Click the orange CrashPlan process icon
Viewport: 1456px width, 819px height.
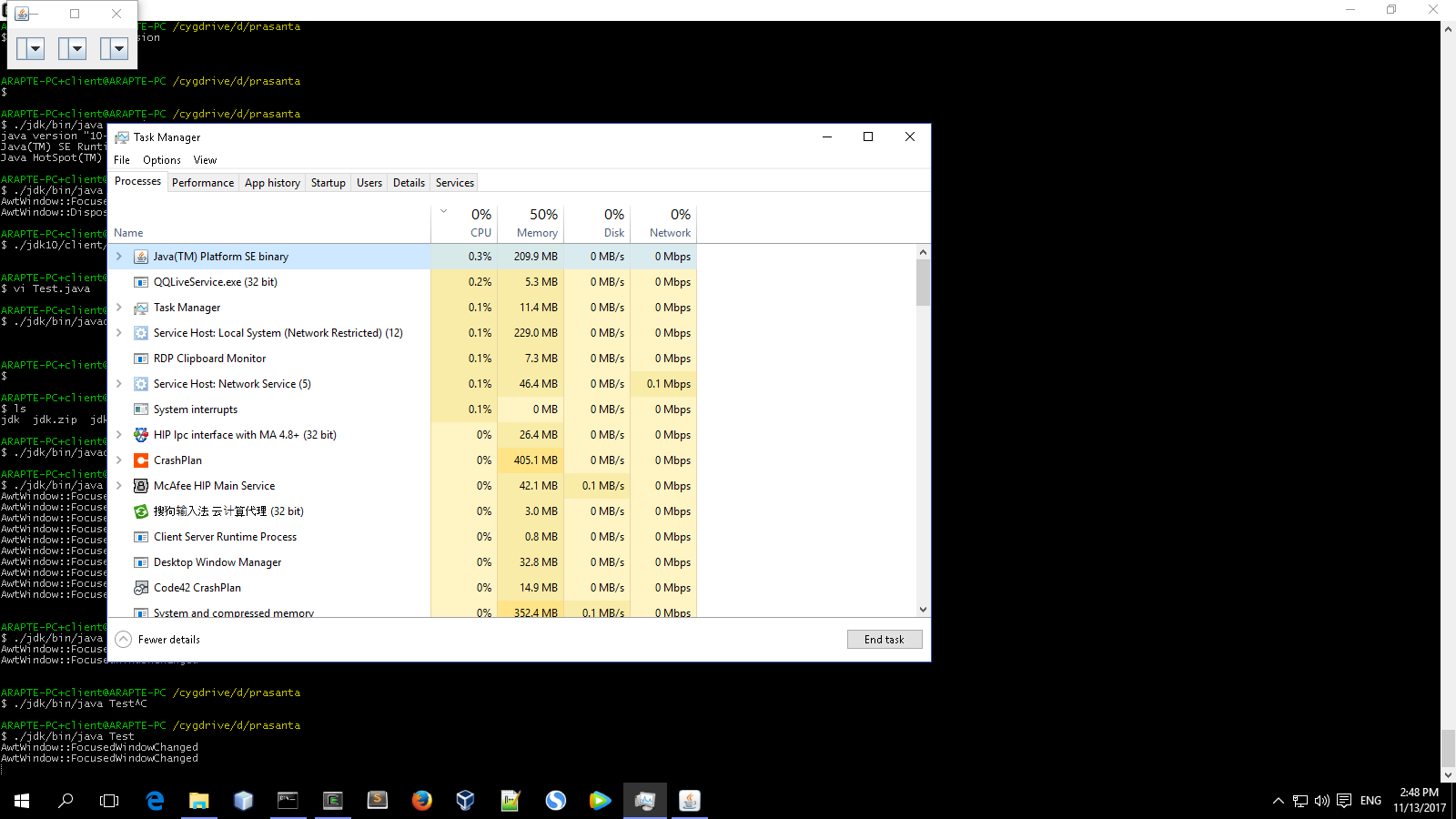pyautogui.click(x=141, y=460)
